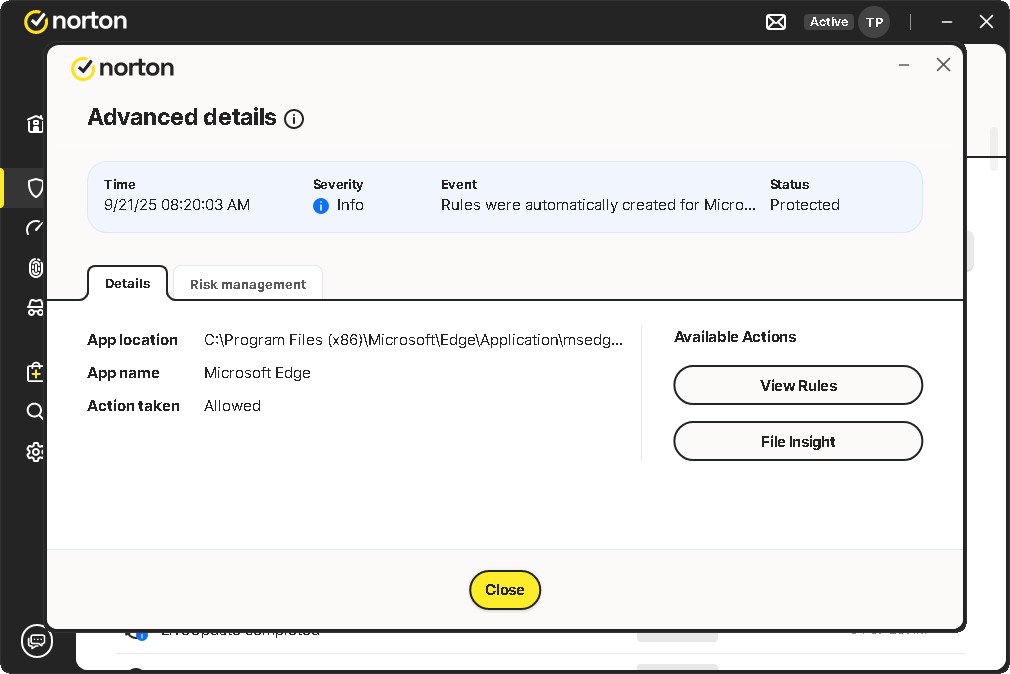This screenshot has width=1010, height=674.
Task: Open the Search magnifier in sidebar
Action: tap(35, 411)
